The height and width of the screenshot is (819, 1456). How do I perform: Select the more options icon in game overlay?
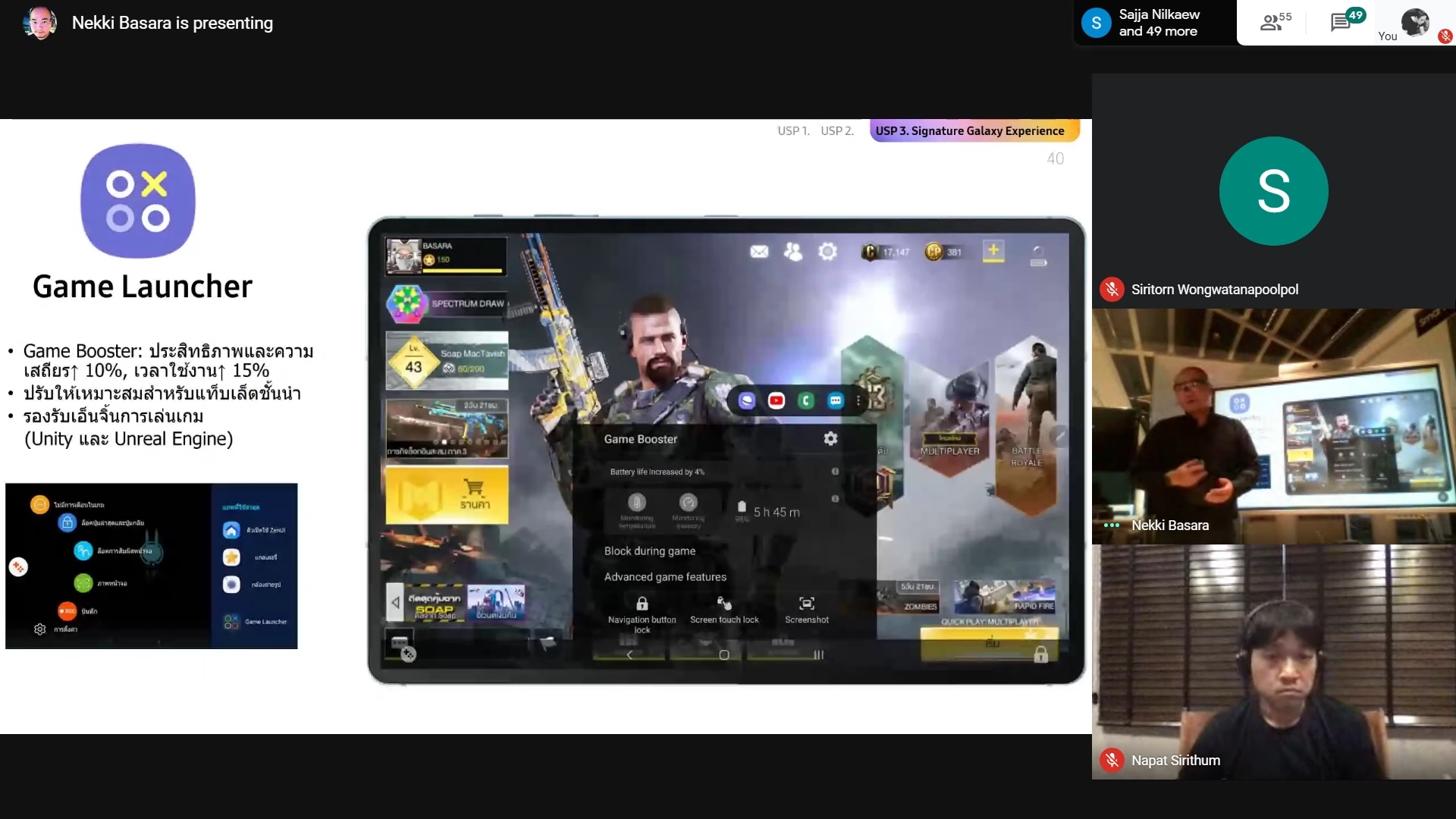tap(858, 400)
